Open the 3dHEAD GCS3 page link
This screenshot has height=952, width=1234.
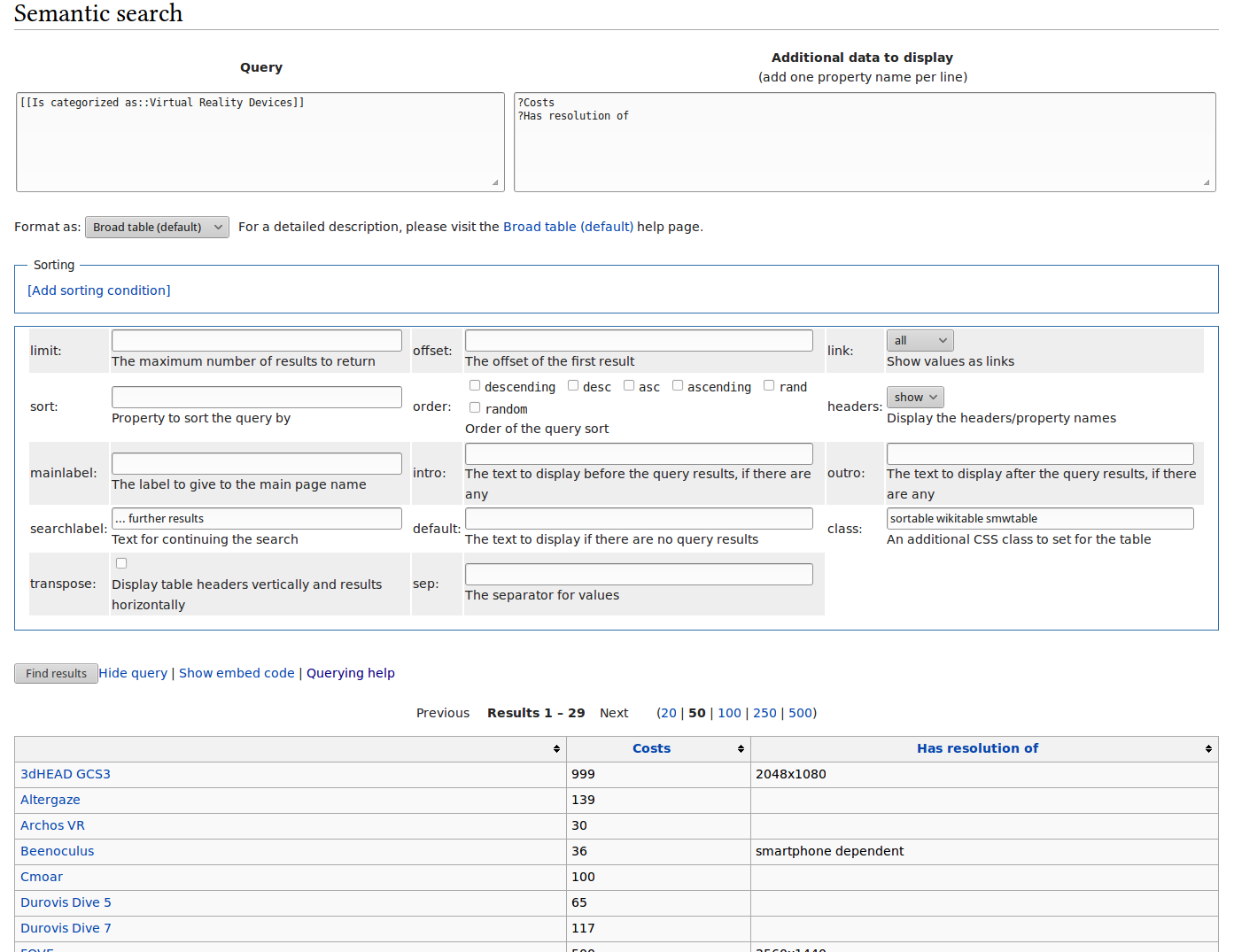click(66, 774)
